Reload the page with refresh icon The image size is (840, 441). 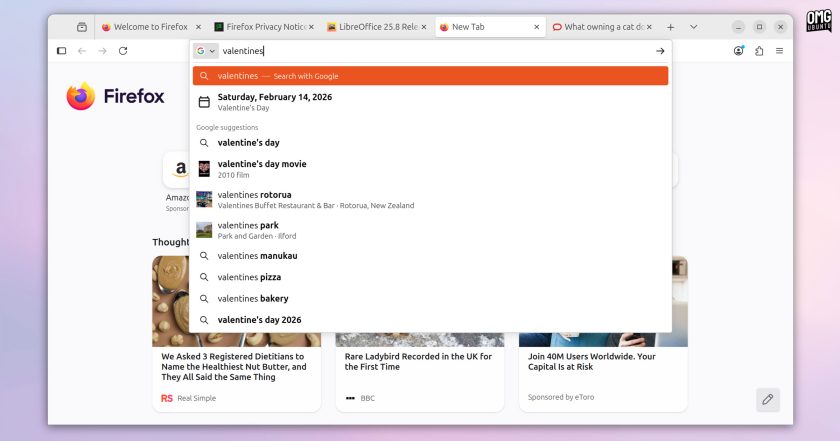(123, 51)
